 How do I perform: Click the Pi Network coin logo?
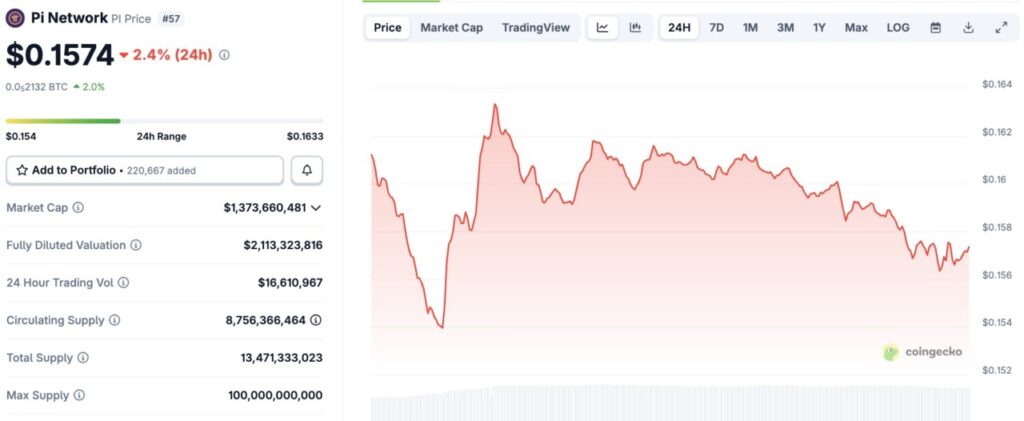click(x=15, y=18)
